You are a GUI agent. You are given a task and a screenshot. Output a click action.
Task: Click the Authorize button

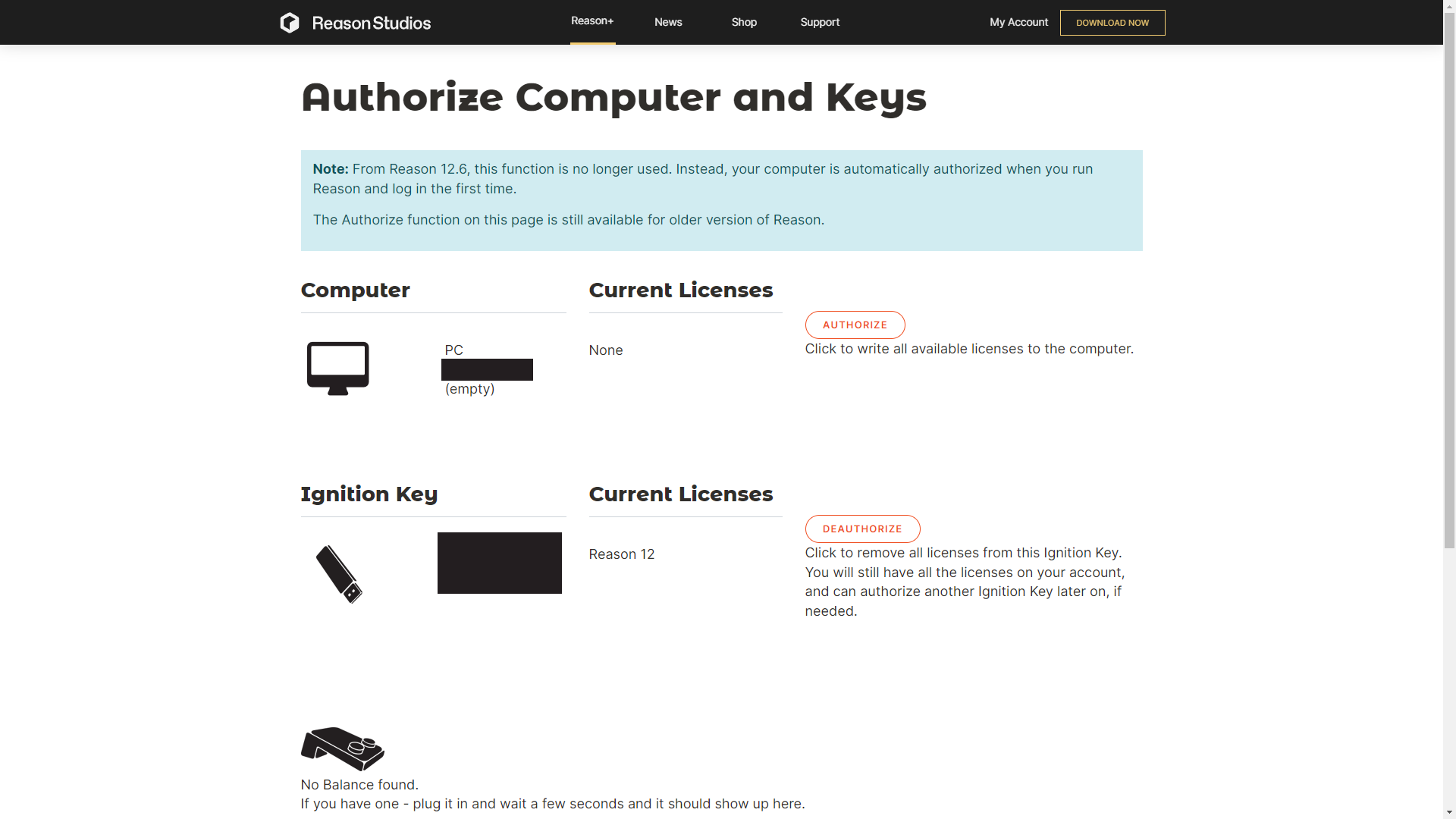(x=855, y=325)
